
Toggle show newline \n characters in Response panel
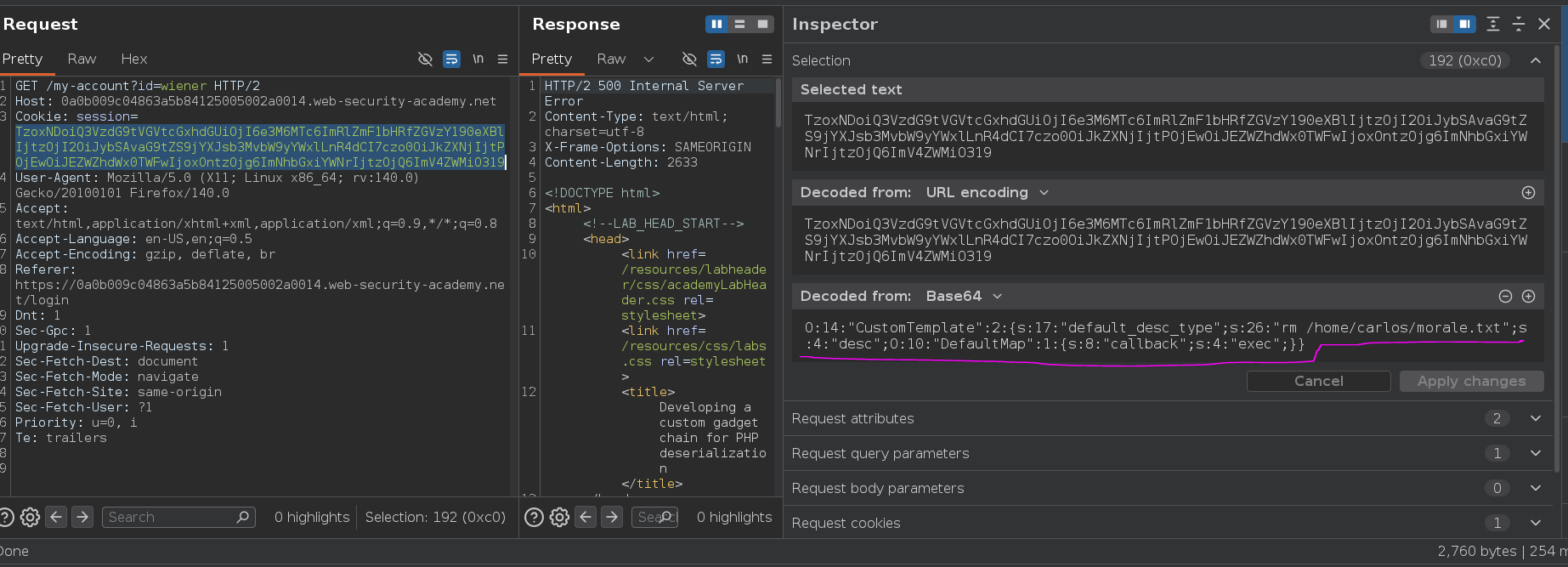pyautogui.click(x=742, y=59)
